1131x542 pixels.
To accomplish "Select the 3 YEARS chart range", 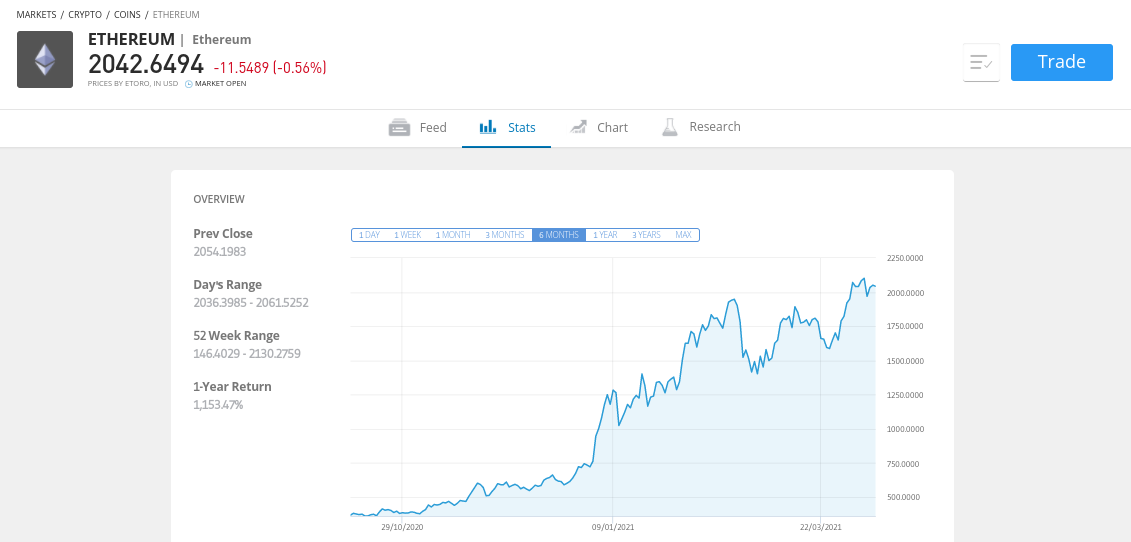I will pos(646,235).
